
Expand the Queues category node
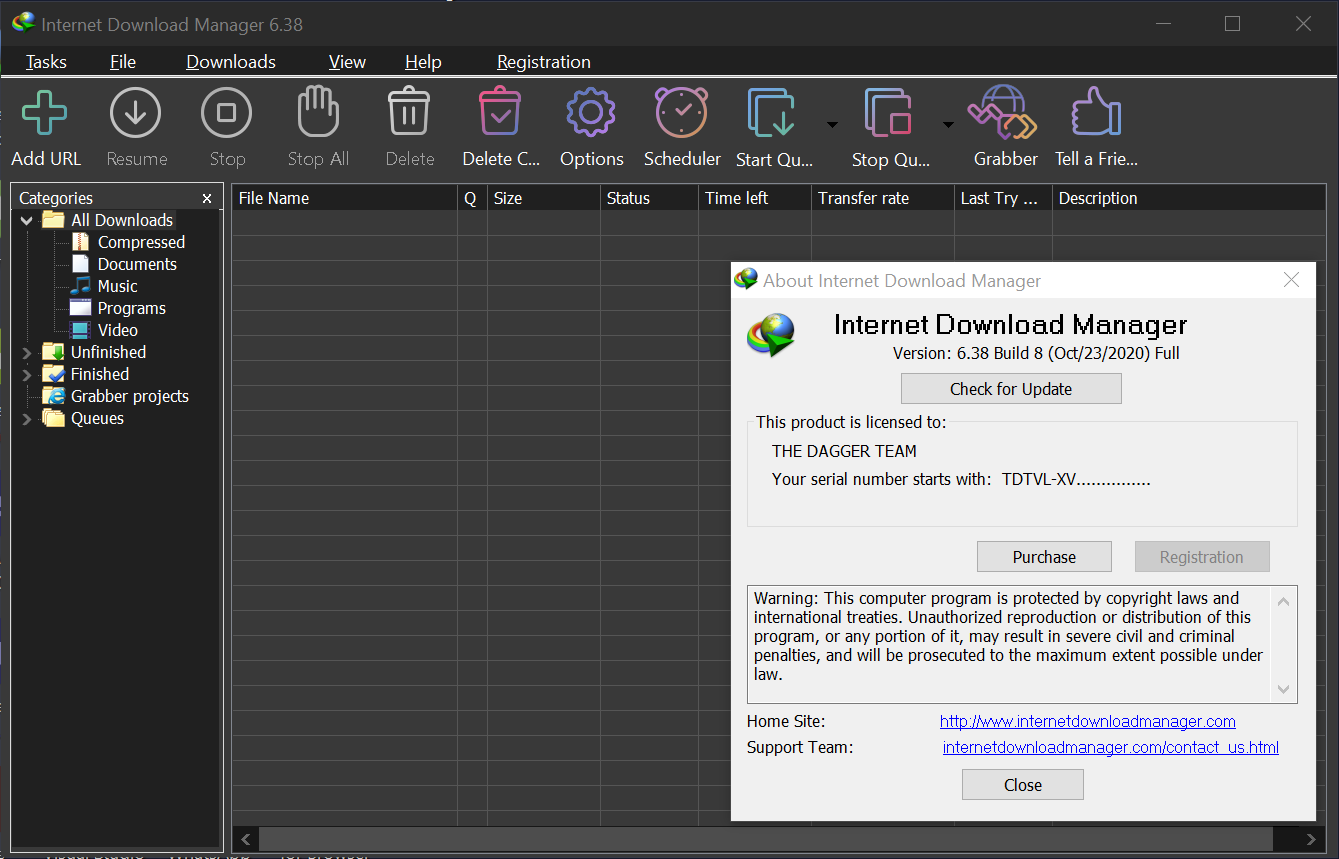pos(27,418)
